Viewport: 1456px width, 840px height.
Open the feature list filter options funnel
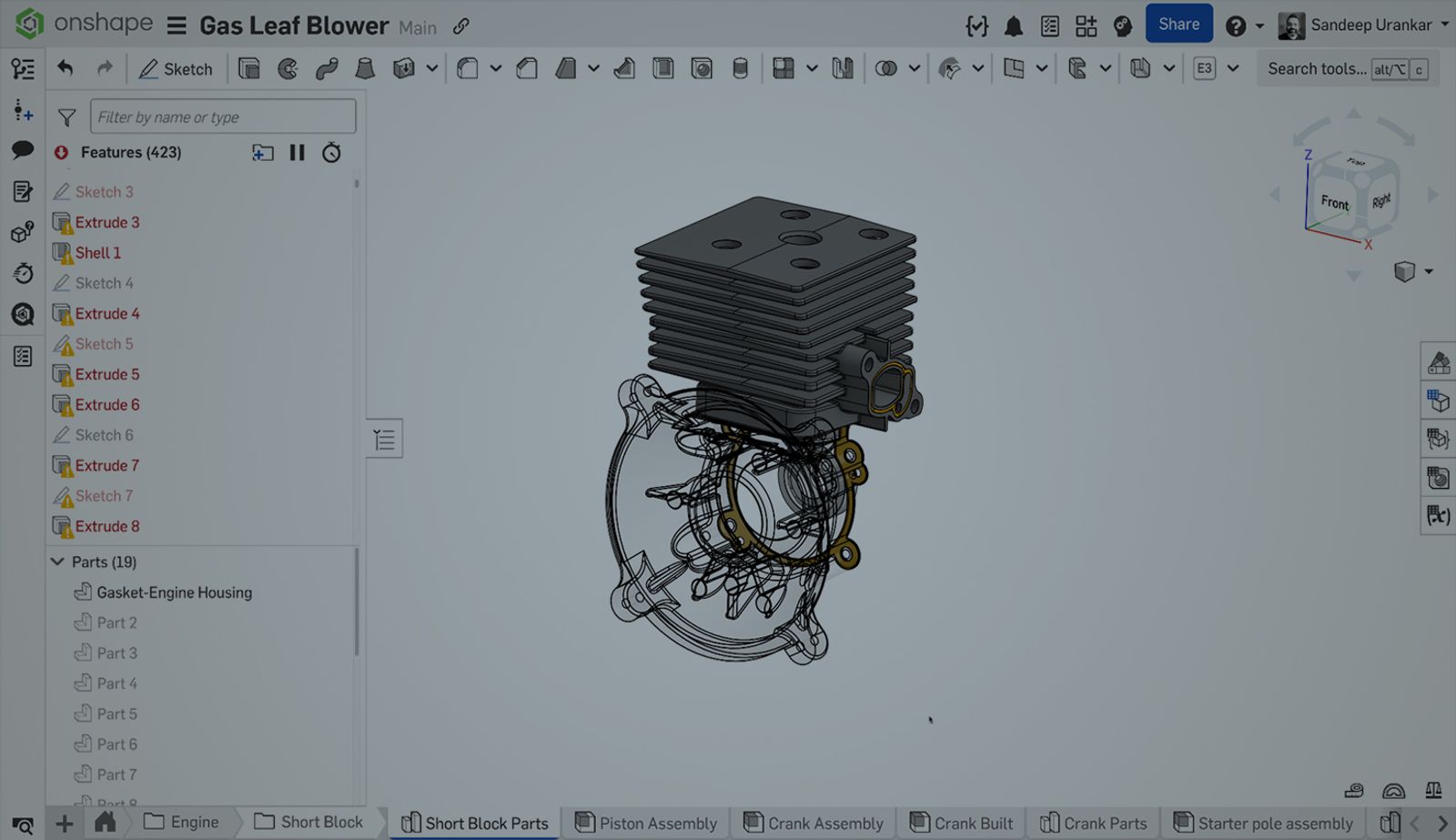coord(66,116)
